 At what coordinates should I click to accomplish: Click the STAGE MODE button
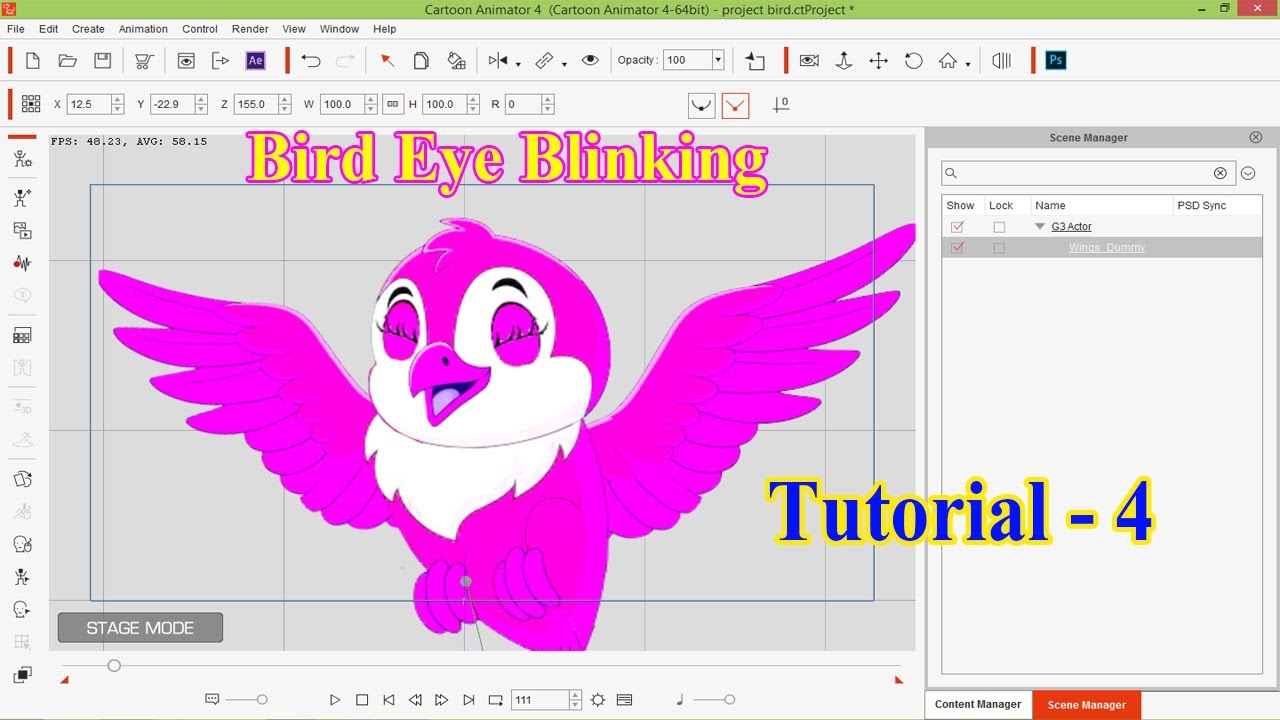tap(140, 628)
